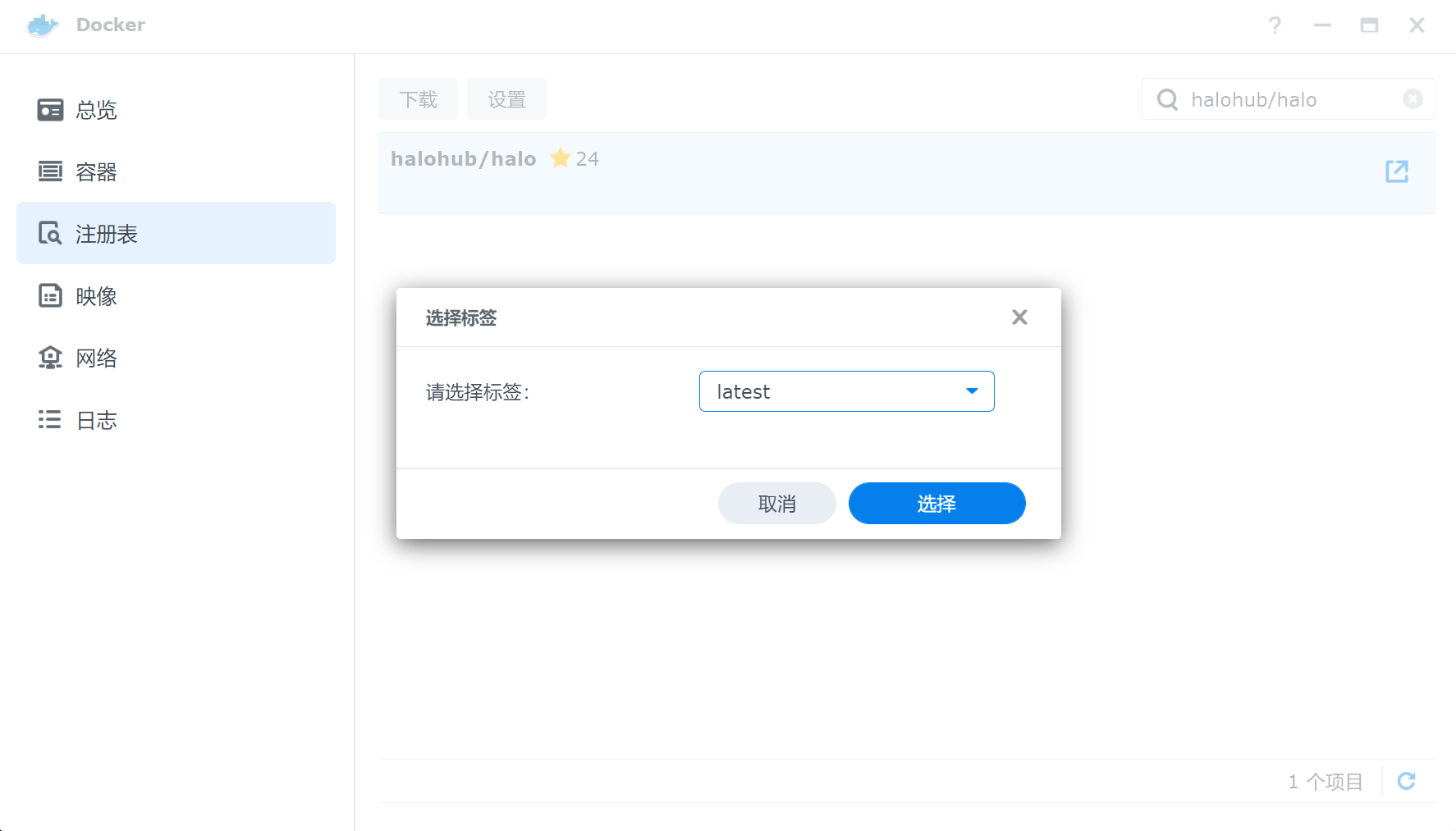Click the star rating icon

(x=561, y=158)
